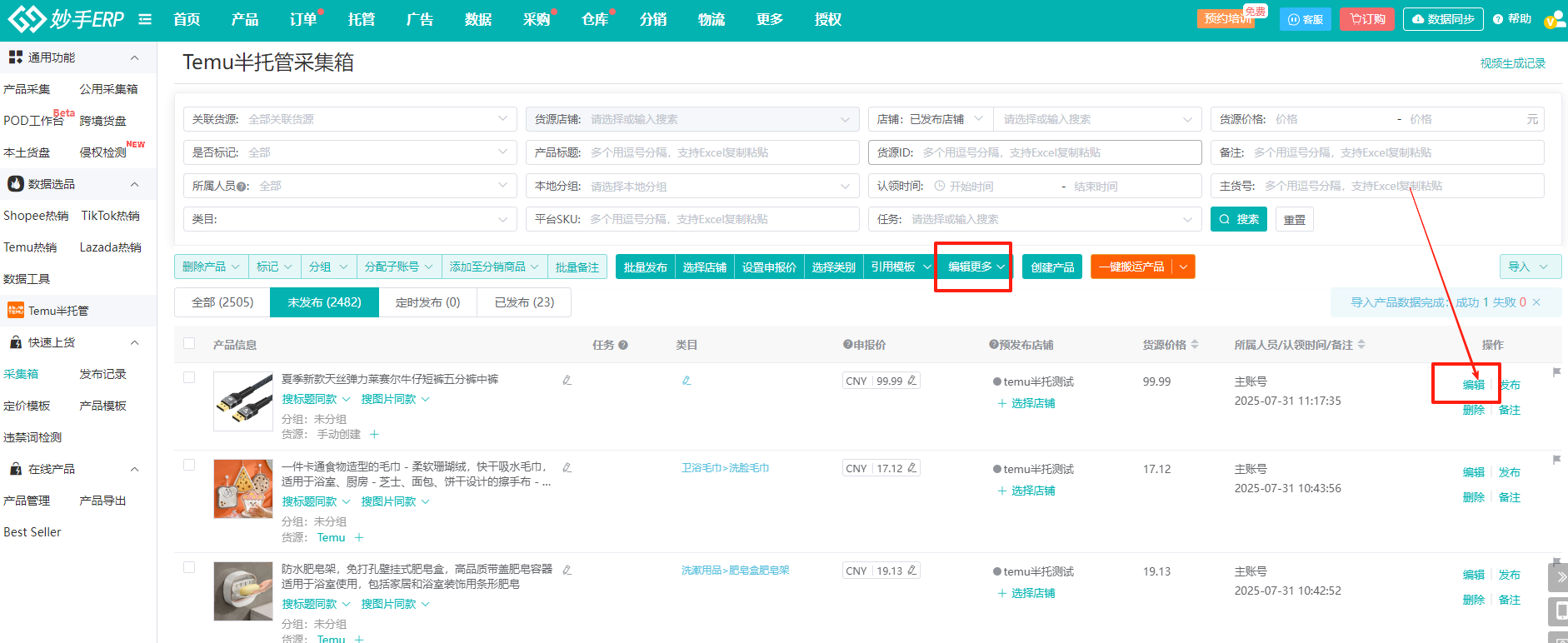Open the 货源店铺 dropdown

point(692,119)
